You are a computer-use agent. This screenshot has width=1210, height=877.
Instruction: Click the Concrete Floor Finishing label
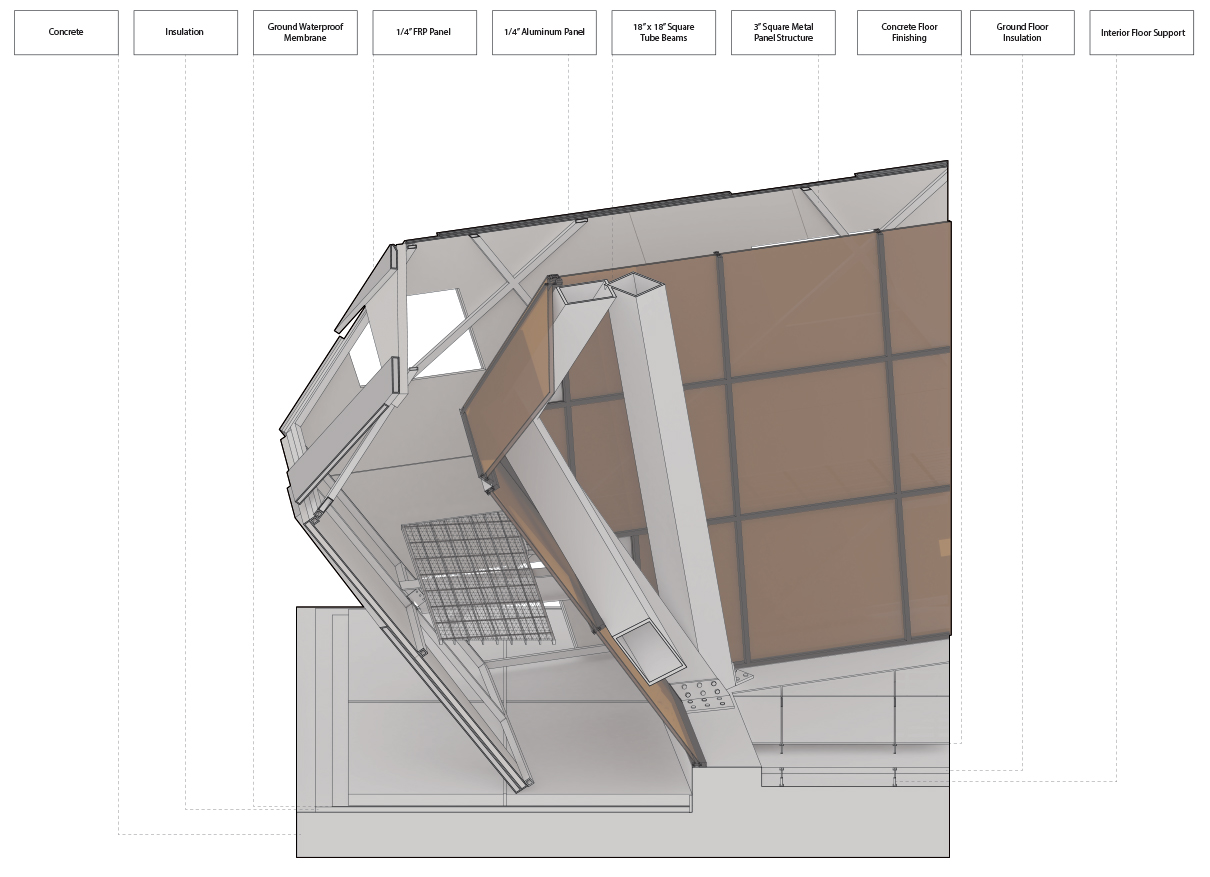click(909, 32)
